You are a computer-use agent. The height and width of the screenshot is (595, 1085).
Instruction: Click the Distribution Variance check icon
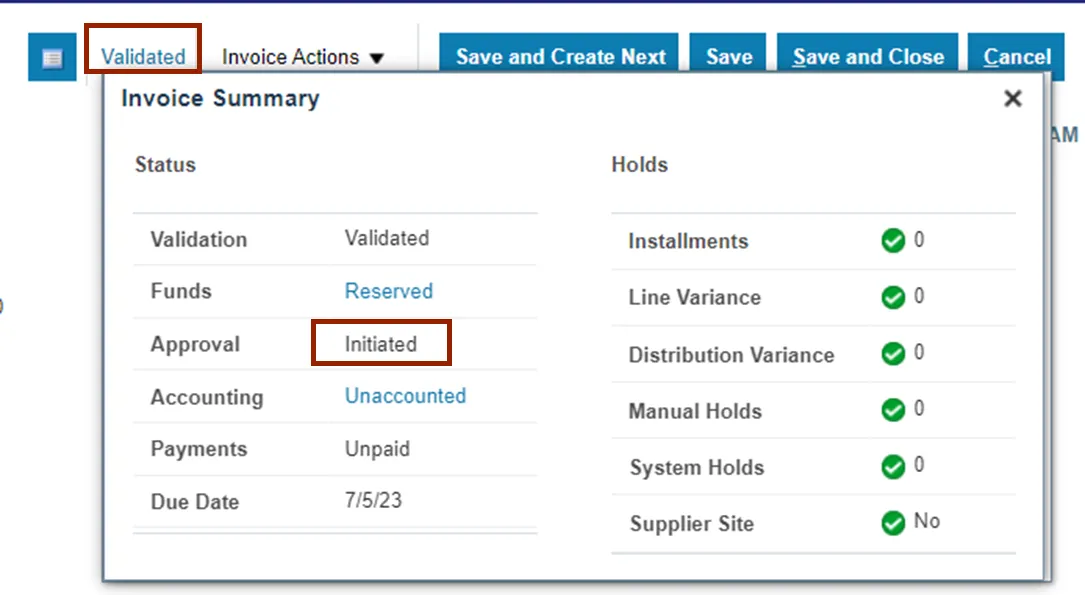click(x=893, y=354)
